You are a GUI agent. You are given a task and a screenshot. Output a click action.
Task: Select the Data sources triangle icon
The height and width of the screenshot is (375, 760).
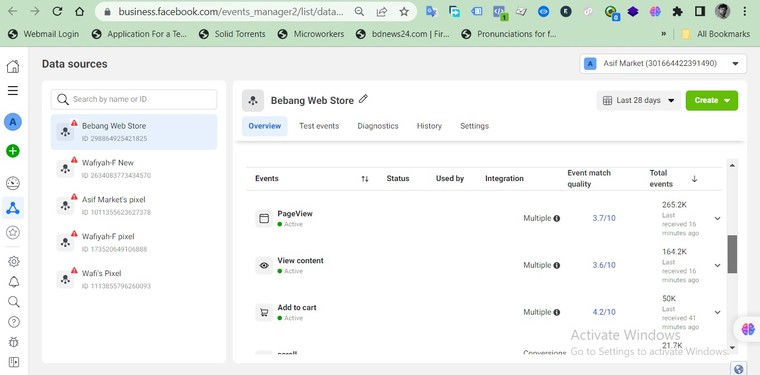pyautogui.click(x=13, y=208)
